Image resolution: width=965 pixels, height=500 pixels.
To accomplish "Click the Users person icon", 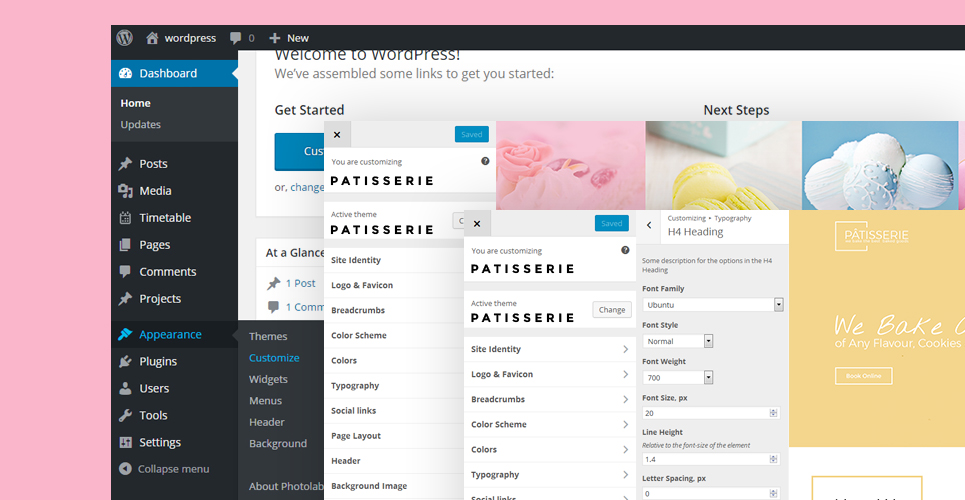I will coord(125,389).
